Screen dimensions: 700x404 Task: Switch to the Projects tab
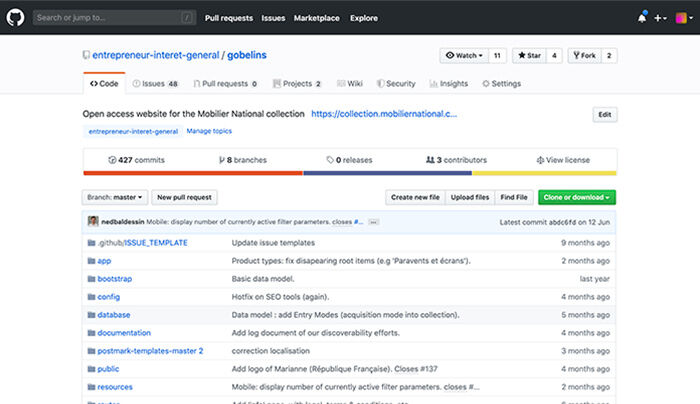[297, 83]
